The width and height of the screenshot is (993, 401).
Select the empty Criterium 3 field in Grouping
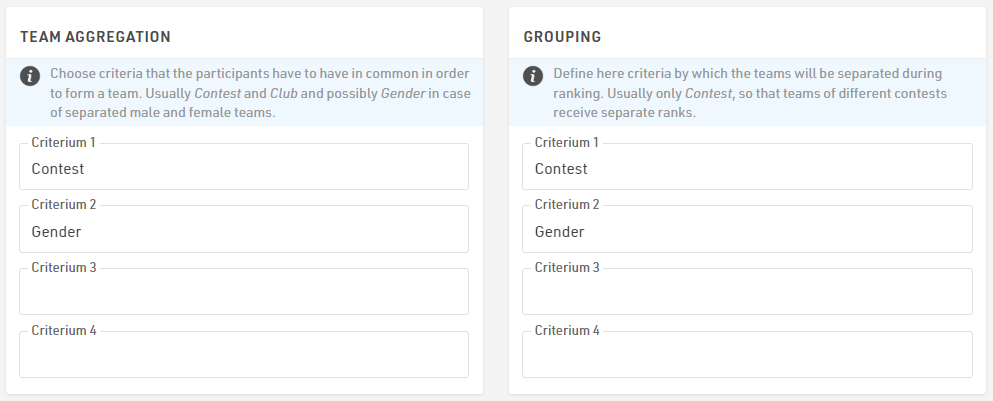[x=747, y=293]
